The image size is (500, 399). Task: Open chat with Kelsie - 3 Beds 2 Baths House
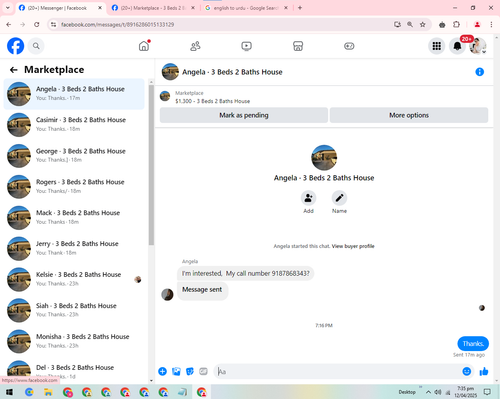[x=74, y=279]
